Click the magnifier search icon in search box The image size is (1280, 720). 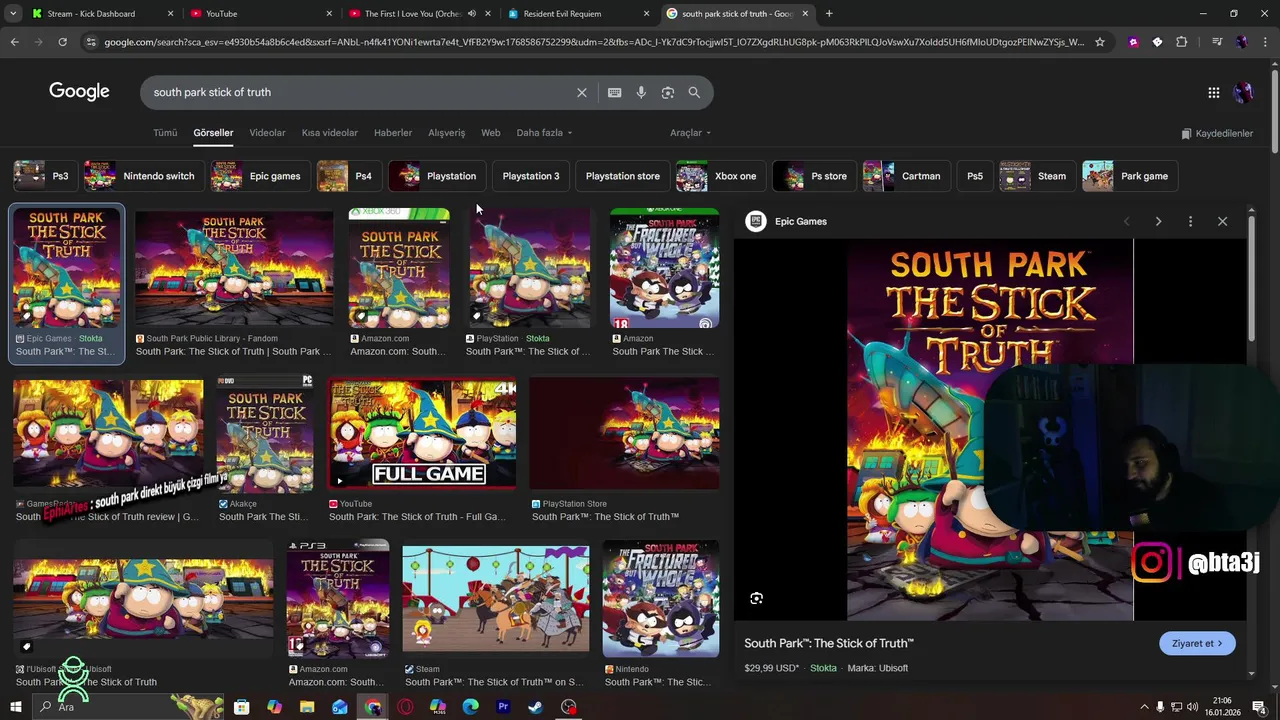pos(694,92)
